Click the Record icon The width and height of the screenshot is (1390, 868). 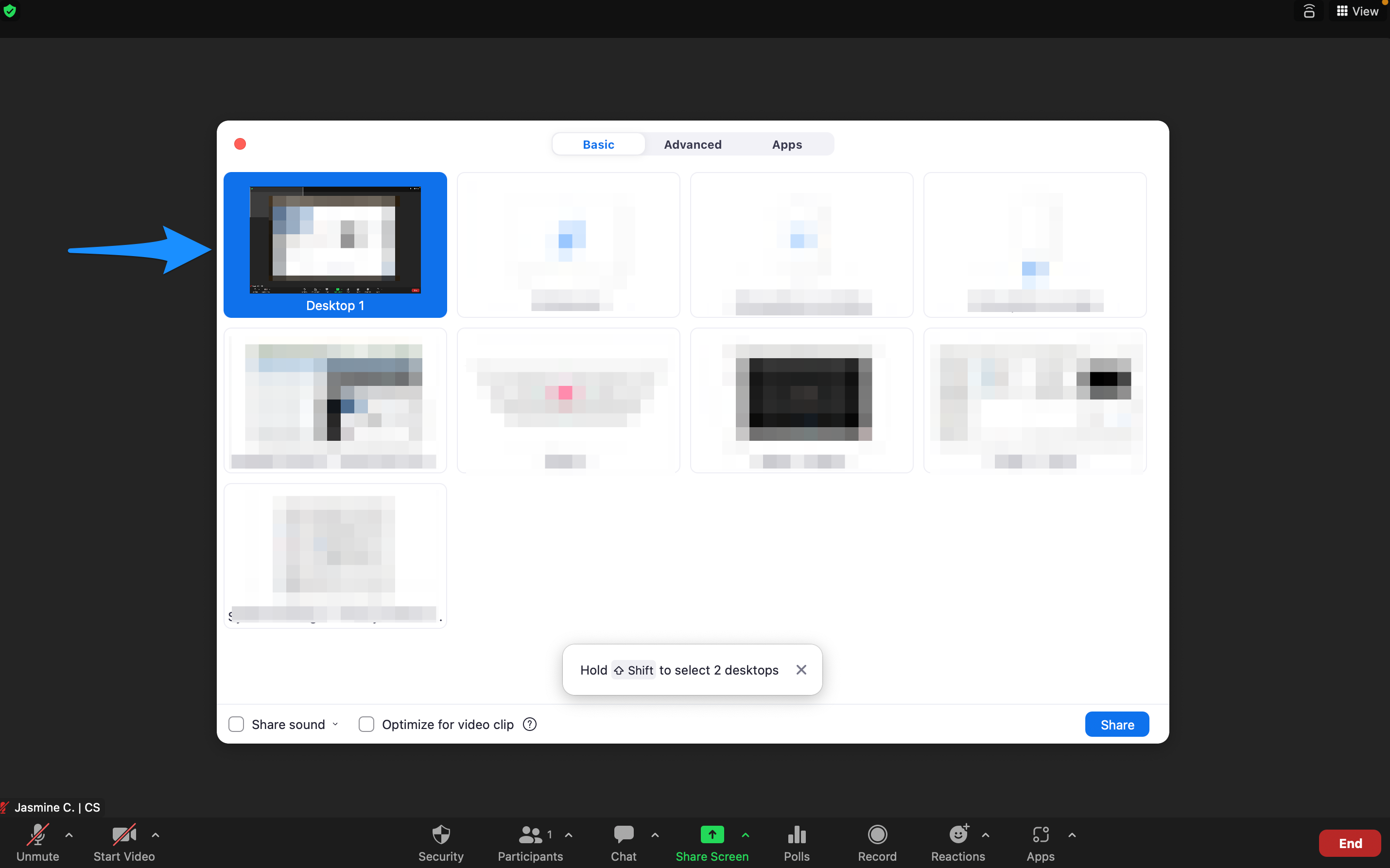[x=877, y=834]
